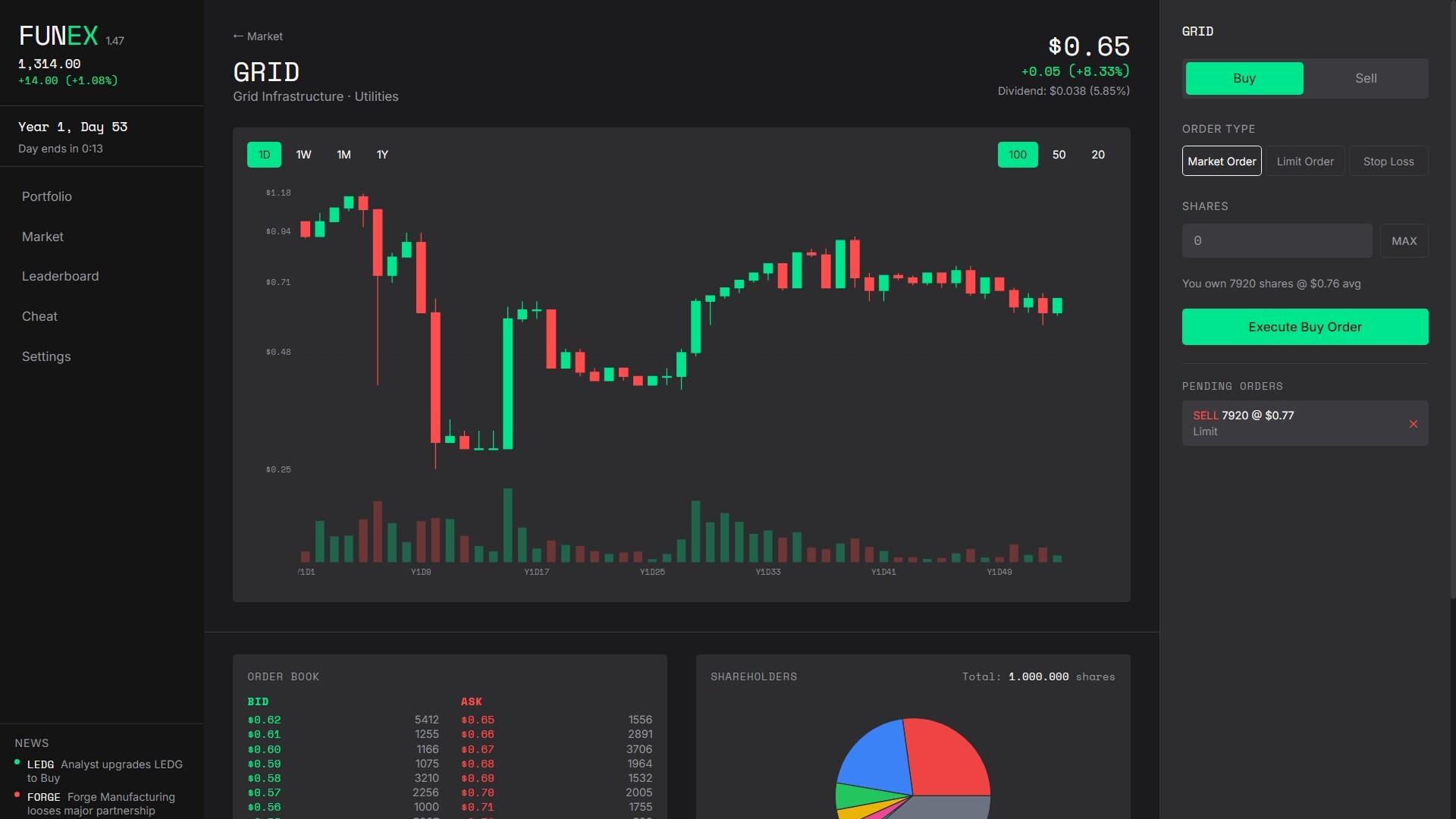Switch chart to 1W timeframe
Screen dimensions: 1456x819
click(303, 155)
